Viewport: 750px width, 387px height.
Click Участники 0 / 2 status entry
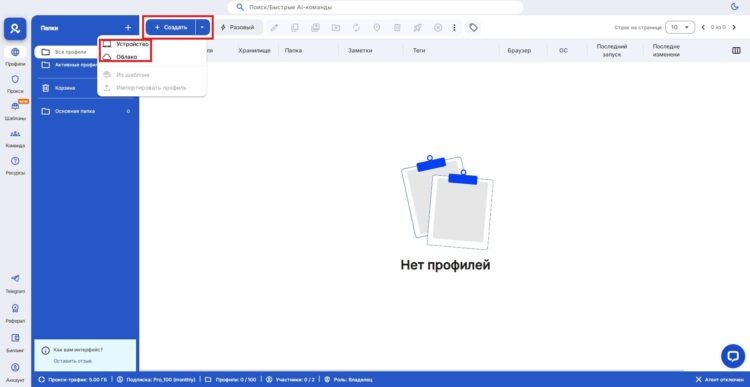point(290,379)
